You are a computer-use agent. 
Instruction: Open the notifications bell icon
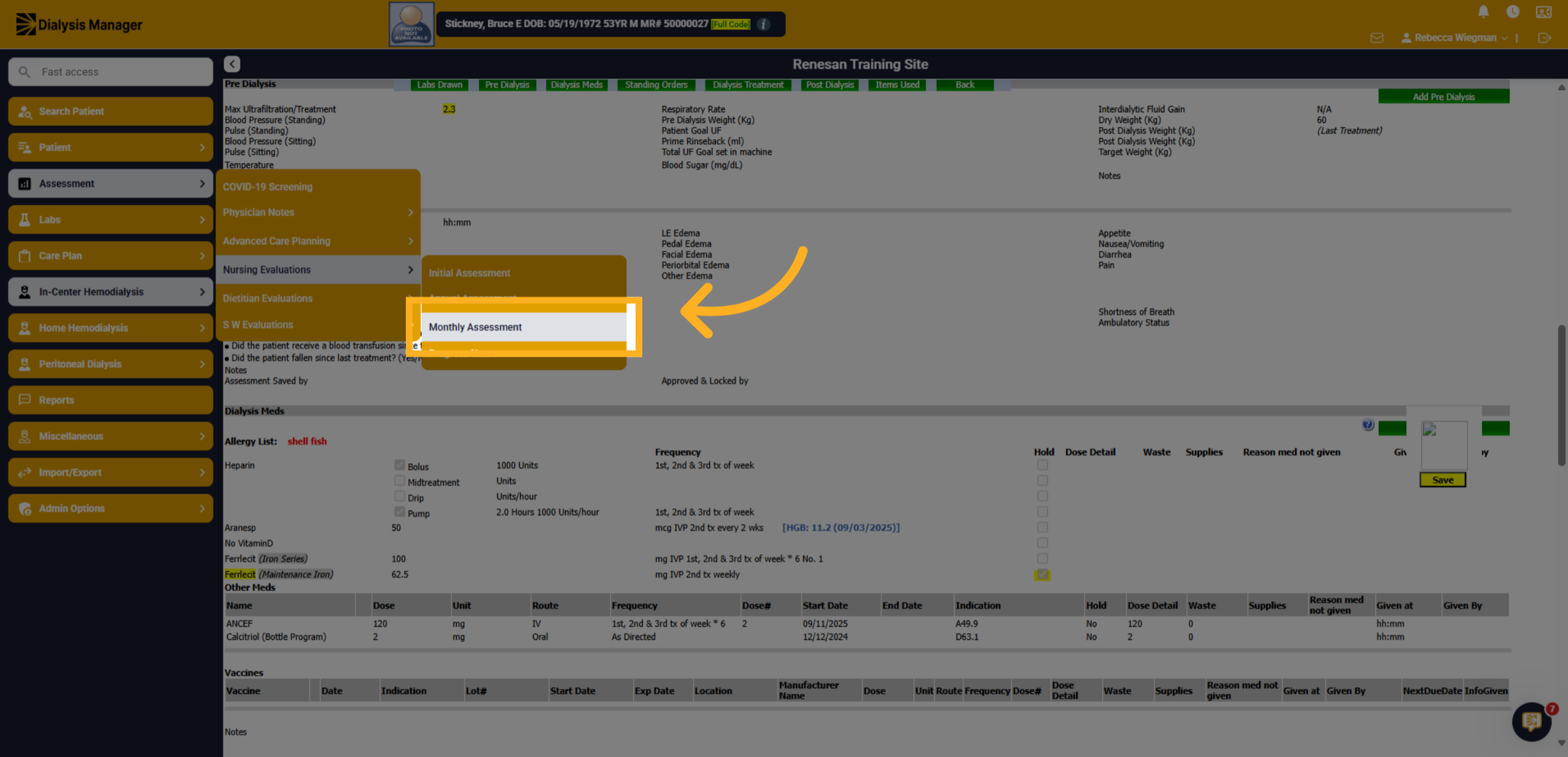(x=1483, y=12)
